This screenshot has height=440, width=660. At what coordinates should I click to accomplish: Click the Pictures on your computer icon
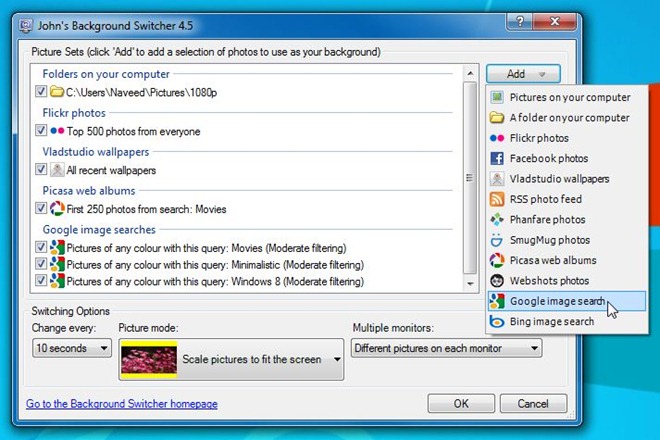(497, 97)
